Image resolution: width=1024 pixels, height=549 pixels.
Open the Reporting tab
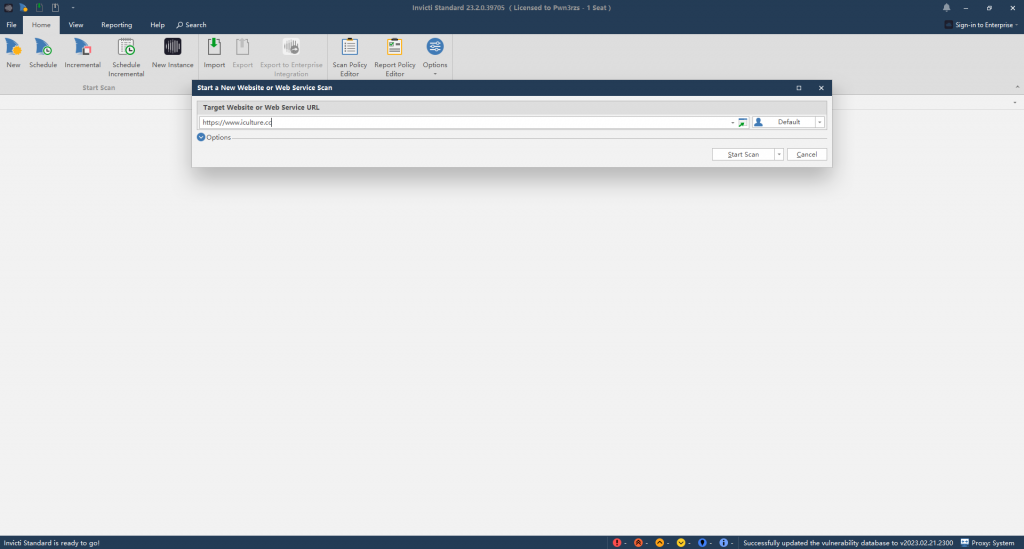[x=116, y=25]
